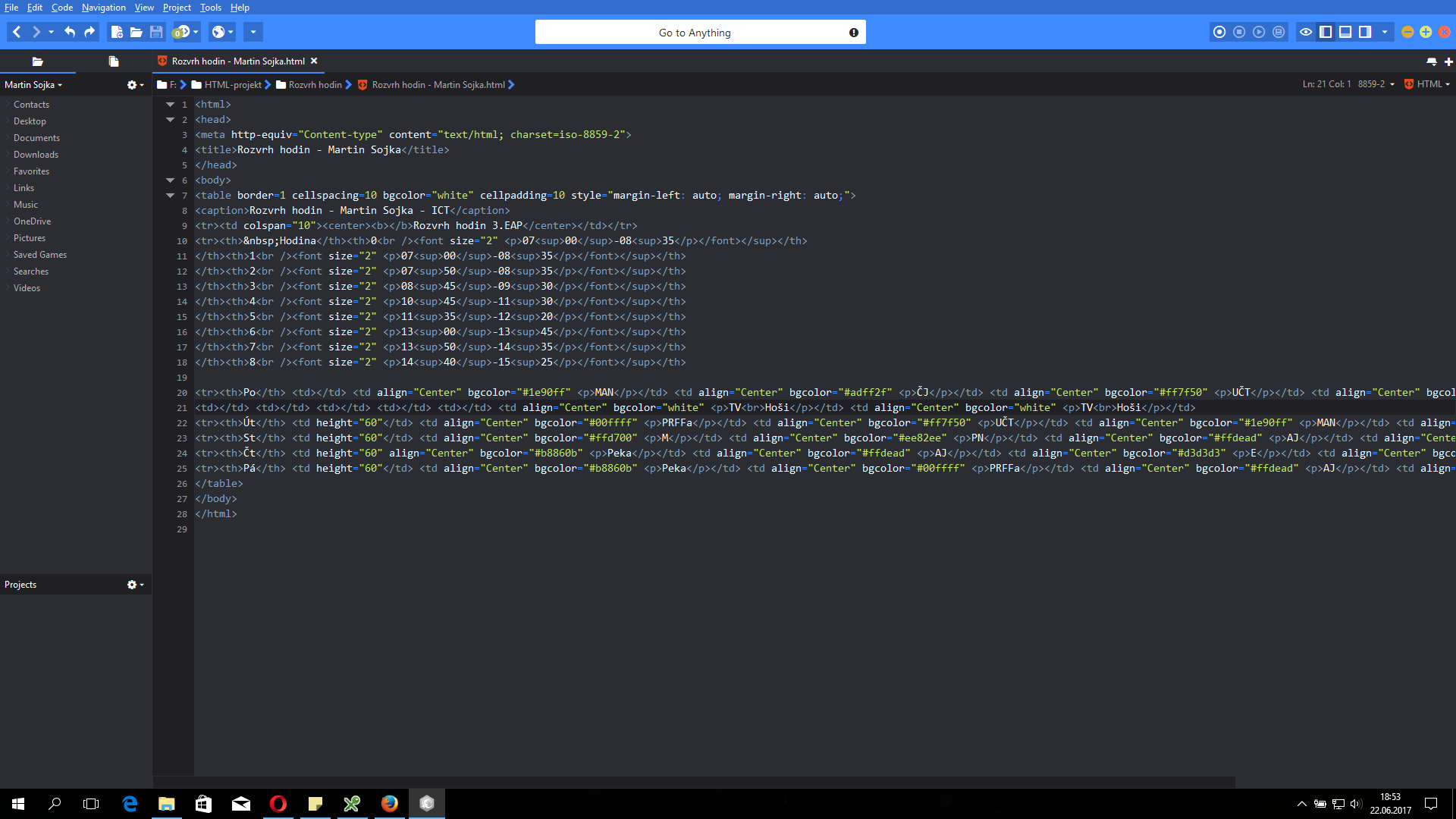Click the go back arrow icon
Viewport: 1456px width, 819px height.
(17, 32)
